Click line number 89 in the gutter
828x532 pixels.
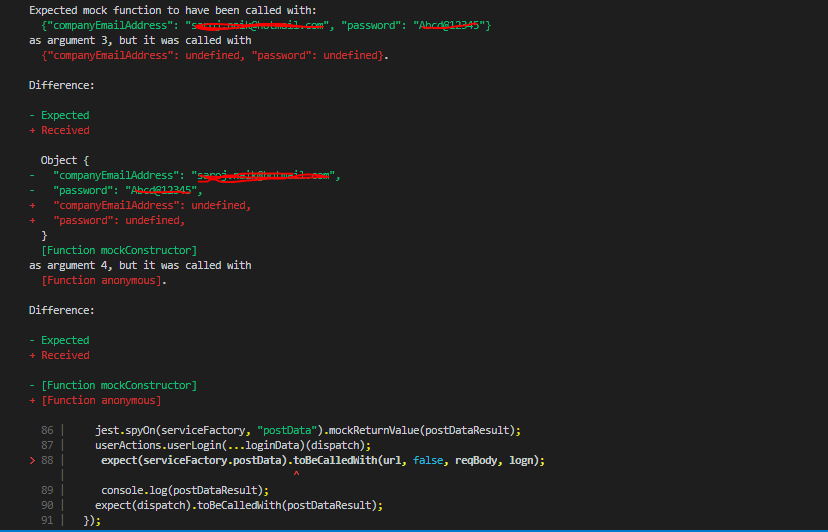47,490
